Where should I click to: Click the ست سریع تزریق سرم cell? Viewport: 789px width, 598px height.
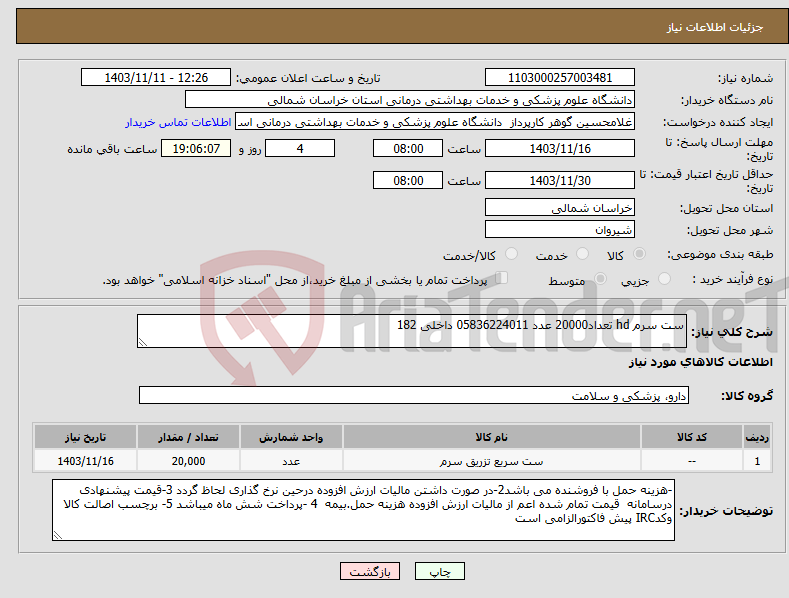pyautogui.click(x=492, y=461)
